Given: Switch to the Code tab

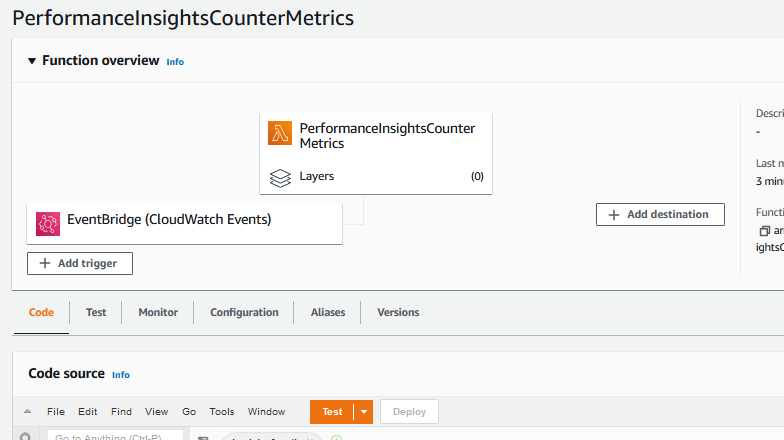Looking at the screenshot, I should (41, 312).
